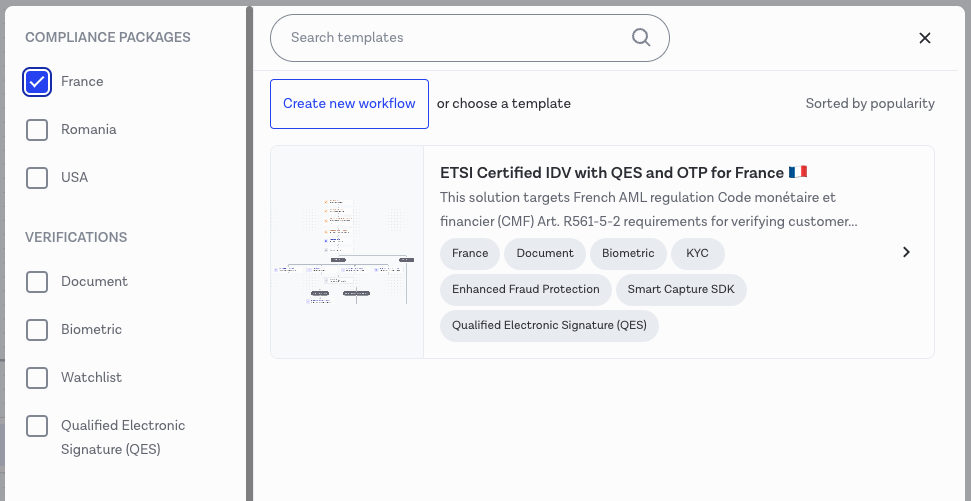Open the ETSI template chevron arrow
This screenshot has height=501, width=971.
(x=906, y=252)
